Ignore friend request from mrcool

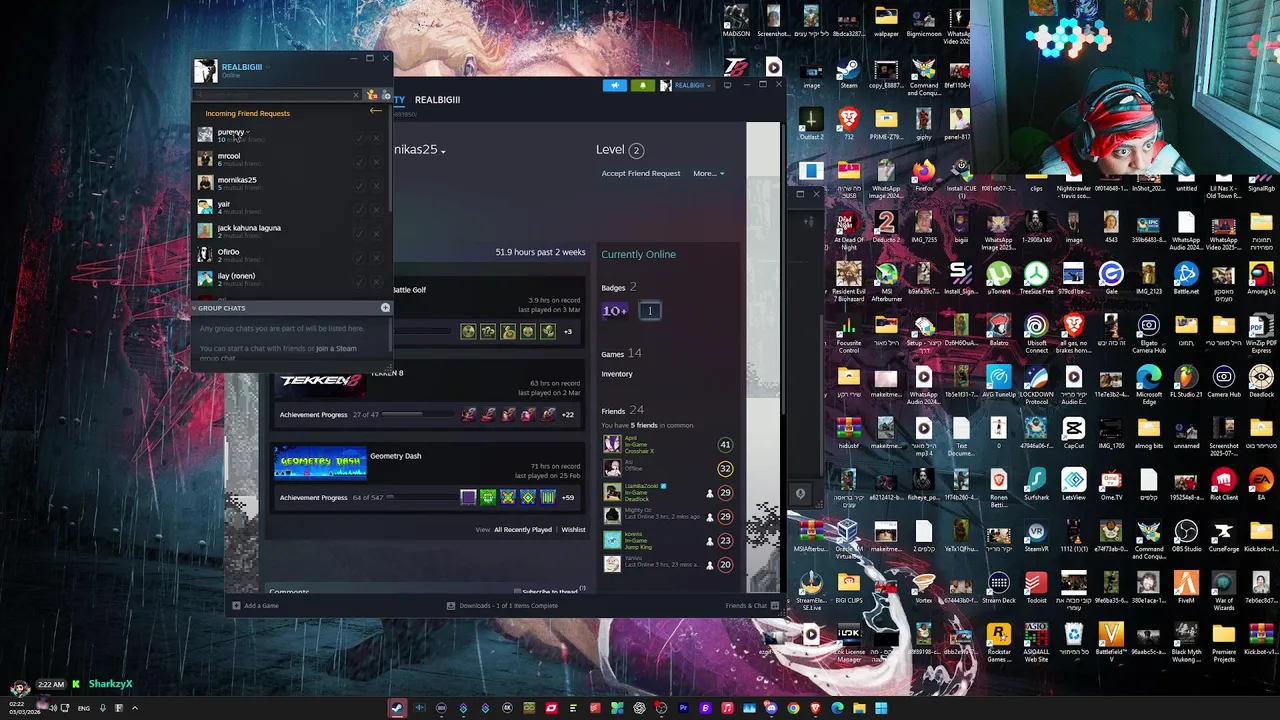coord(376,162)
